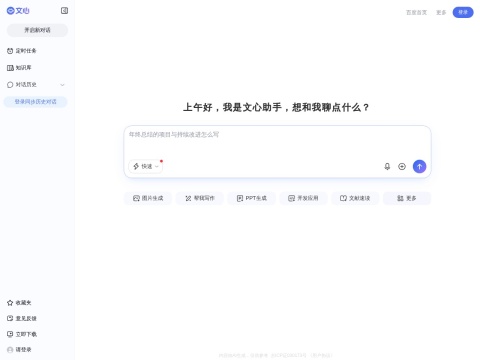Viewport: 480px width, 360px height.
Task: Select 开发应用 app development chip
Action: click(x=303, y=198)
